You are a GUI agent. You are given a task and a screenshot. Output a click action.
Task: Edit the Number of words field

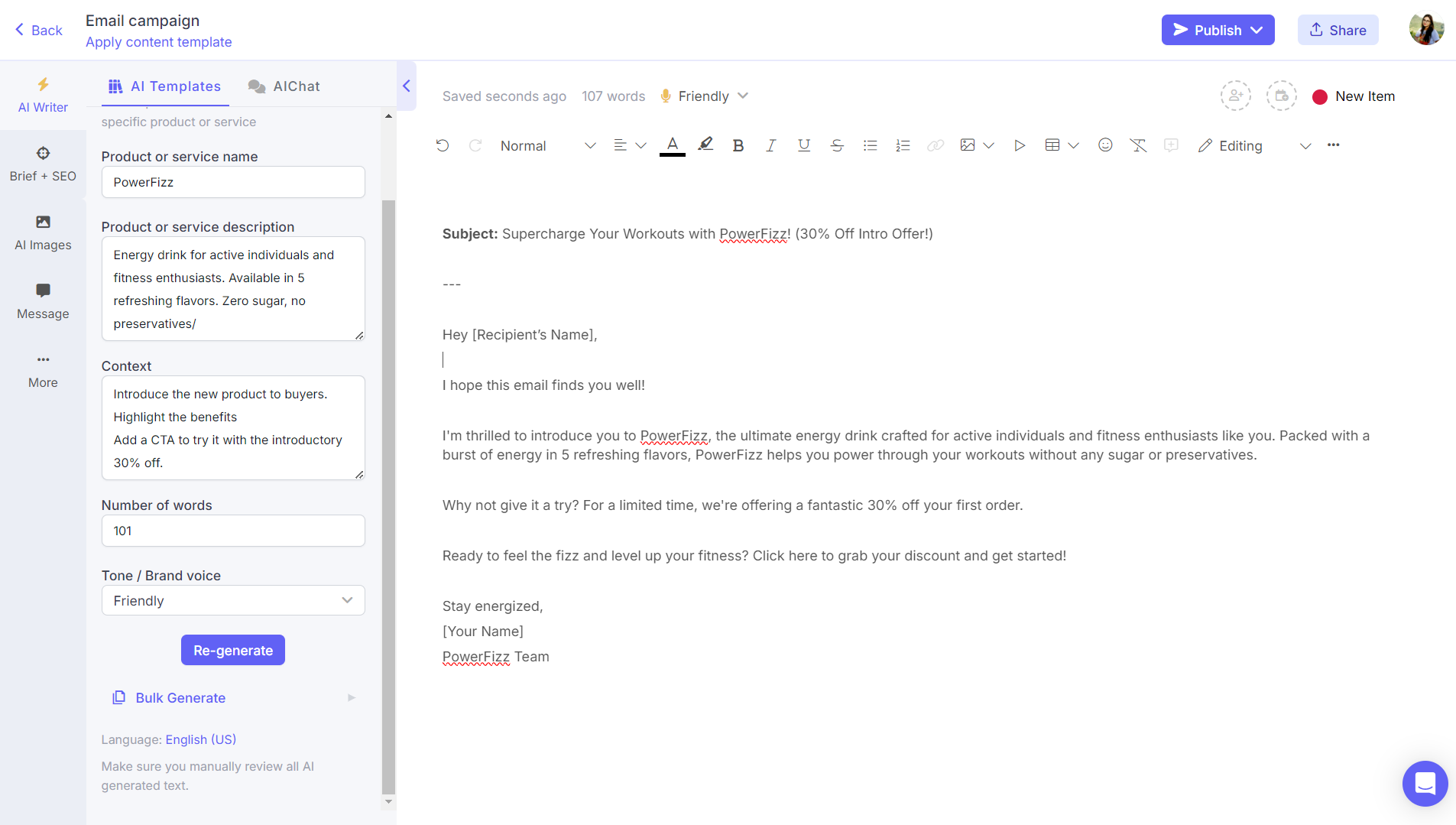pyautogui.click(x=232, y=530)
